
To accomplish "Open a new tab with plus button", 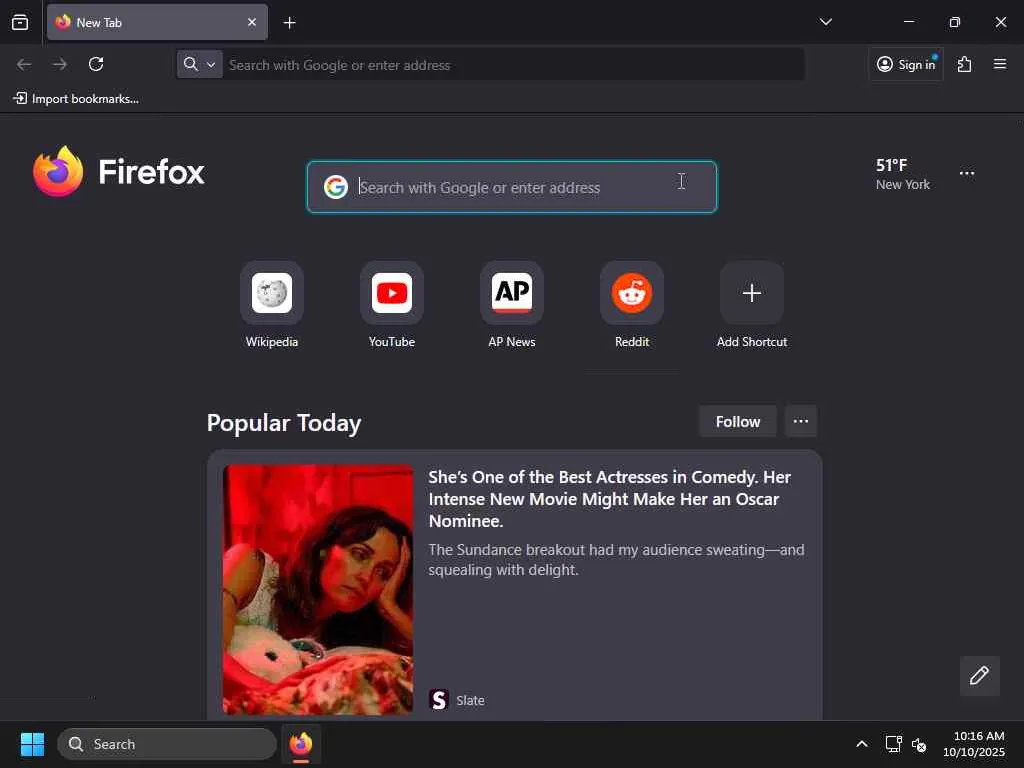I will pyautogui.click(x=289, y=23).
